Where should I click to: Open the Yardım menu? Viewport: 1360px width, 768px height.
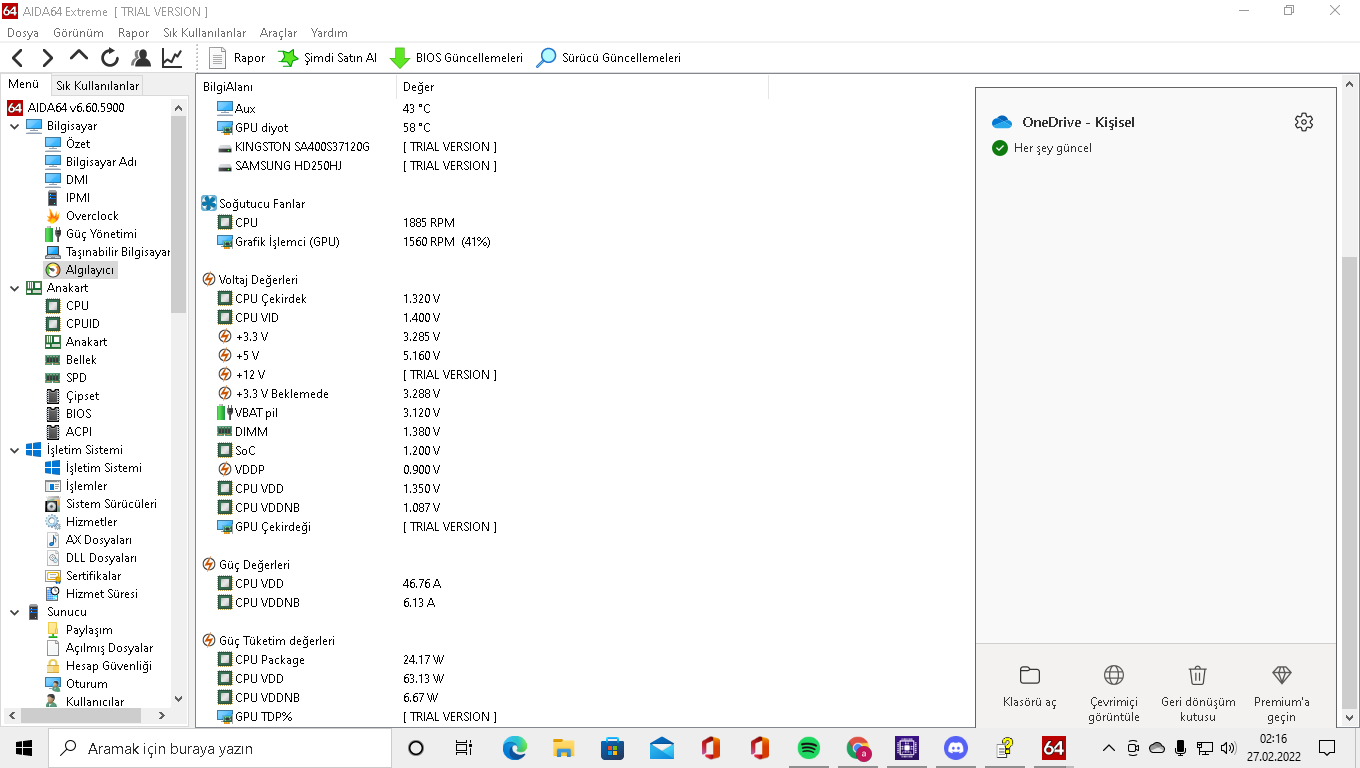(x=329, y=33)
